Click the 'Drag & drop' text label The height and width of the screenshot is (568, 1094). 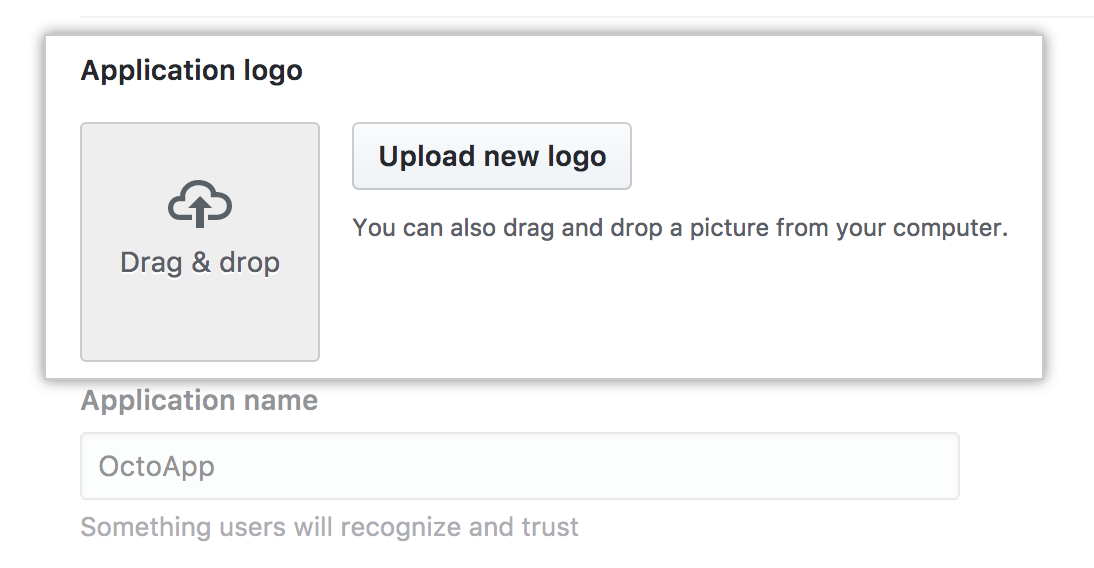pos(200,262)
